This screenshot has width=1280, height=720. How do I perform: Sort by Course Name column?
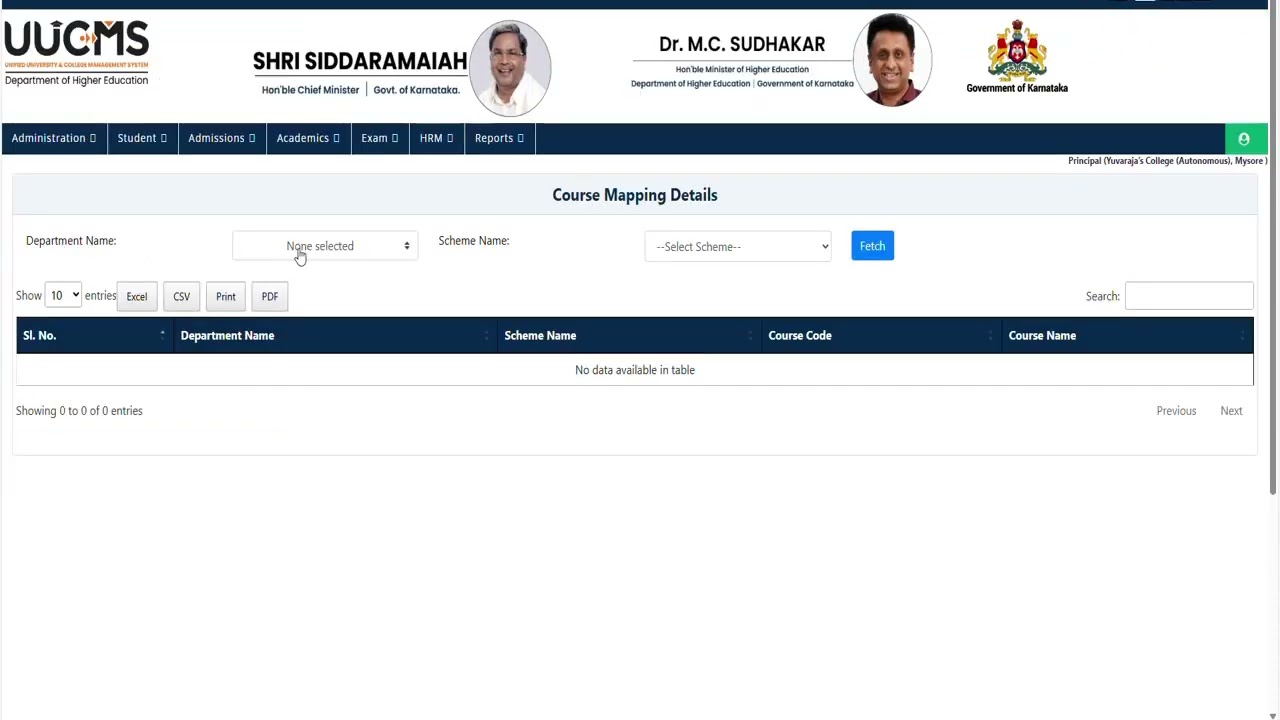pyautogui.click(x=1127, y=336)
